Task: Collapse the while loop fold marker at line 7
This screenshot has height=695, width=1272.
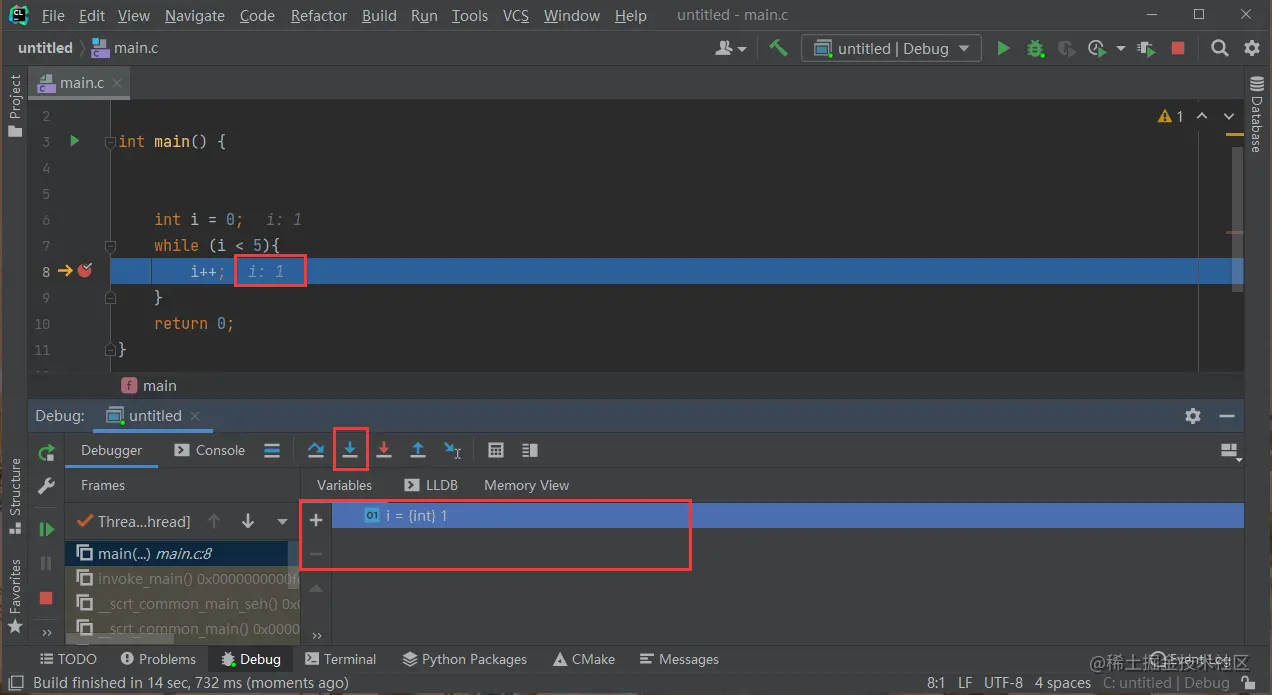Action: [111, 246]
